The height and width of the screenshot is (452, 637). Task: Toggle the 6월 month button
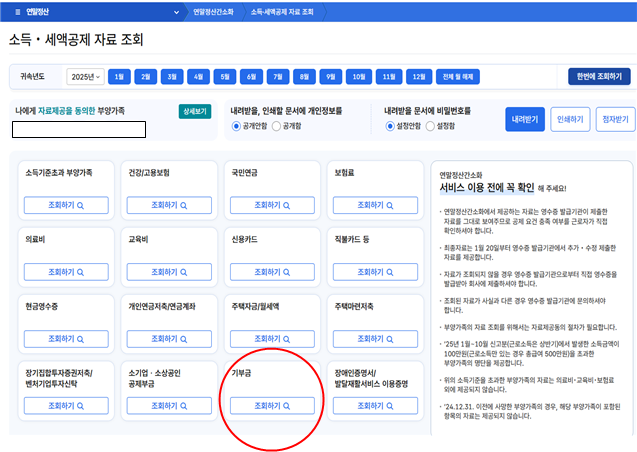point(249,77)
